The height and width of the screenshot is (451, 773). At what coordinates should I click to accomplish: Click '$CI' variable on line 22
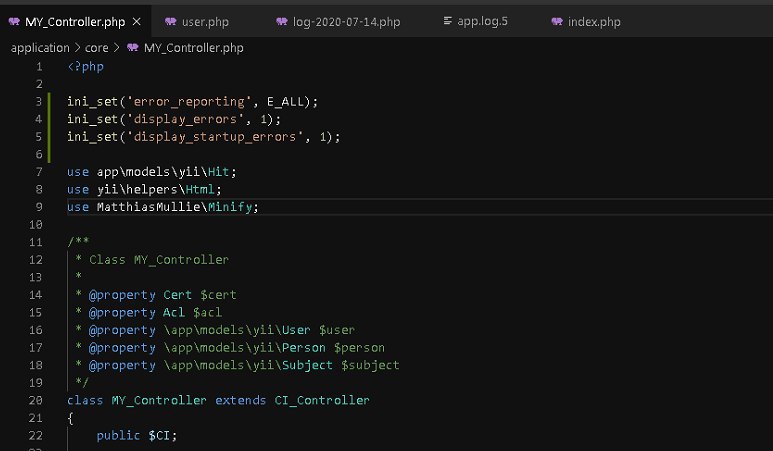[x=159, y=436]
